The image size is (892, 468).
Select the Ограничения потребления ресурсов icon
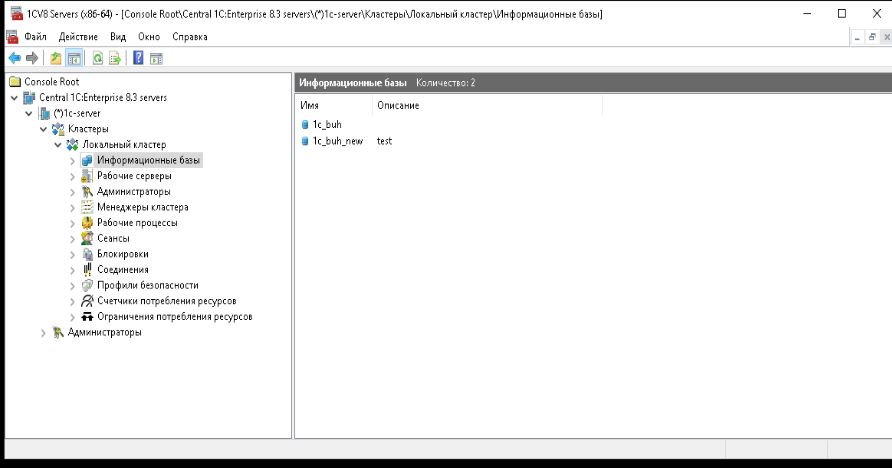point(87,317)
